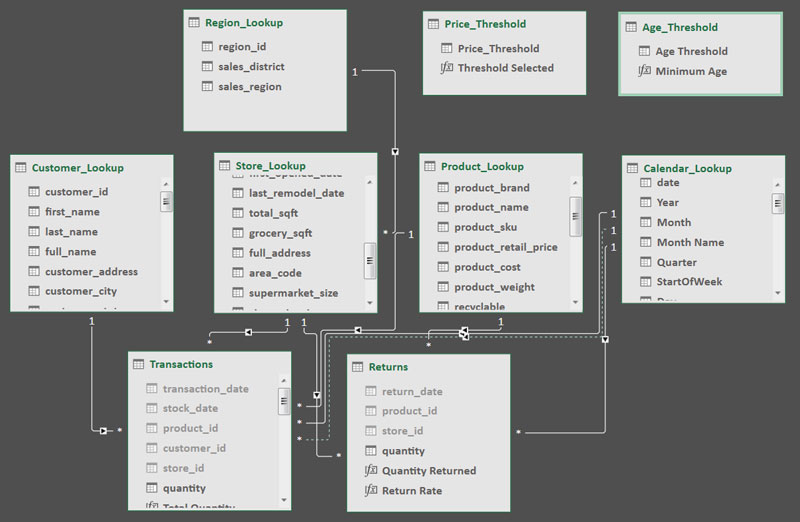Click the fx icon next to Minimum Age
Image resolution: width=800 pixels, height=522 pixels.
pyautogui.click(x=644, y=71)
